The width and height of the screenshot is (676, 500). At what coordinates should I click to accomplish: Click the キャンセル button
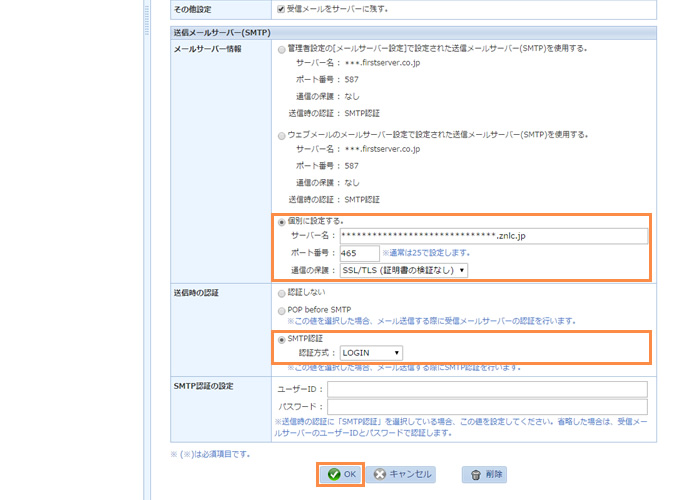401,475
